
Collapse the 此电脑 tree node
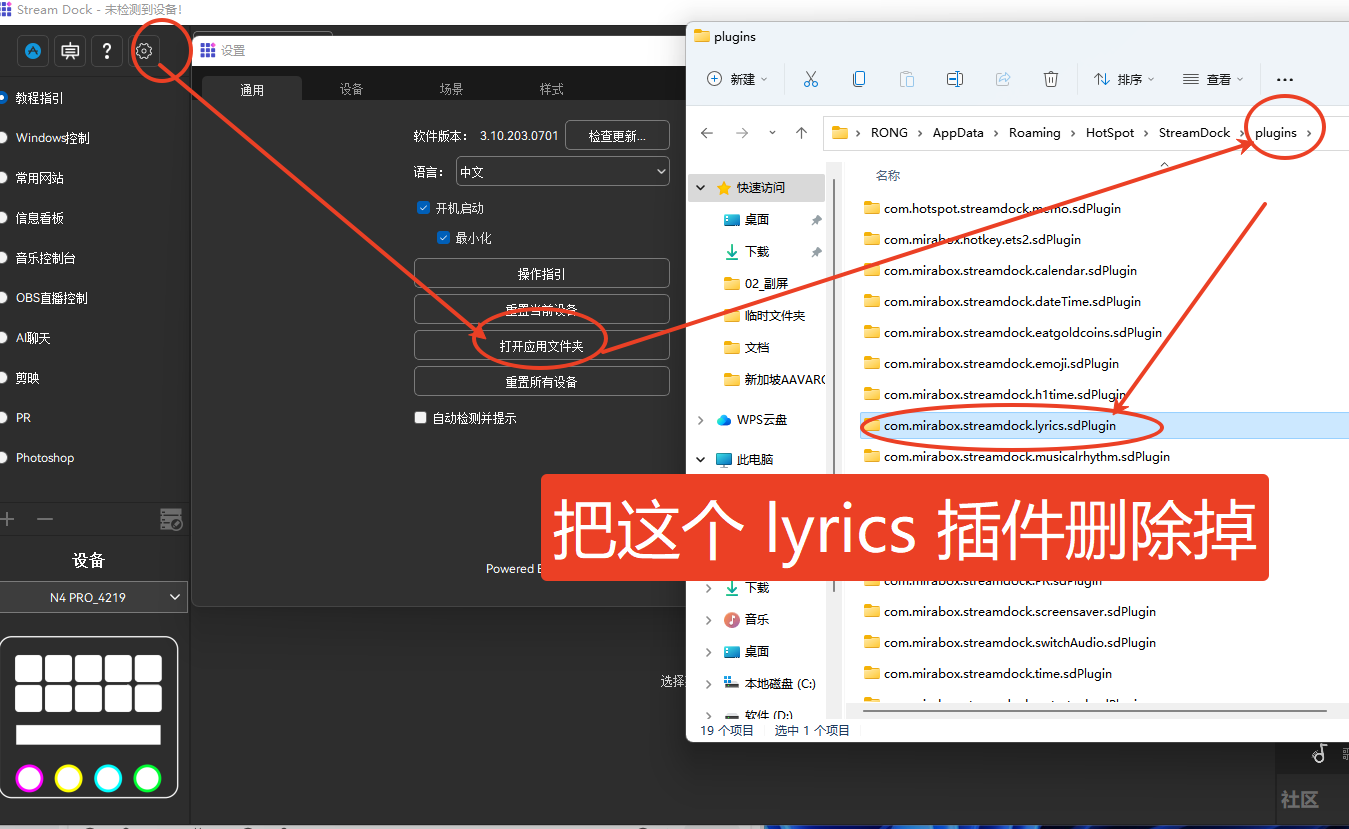pos(701,460)
